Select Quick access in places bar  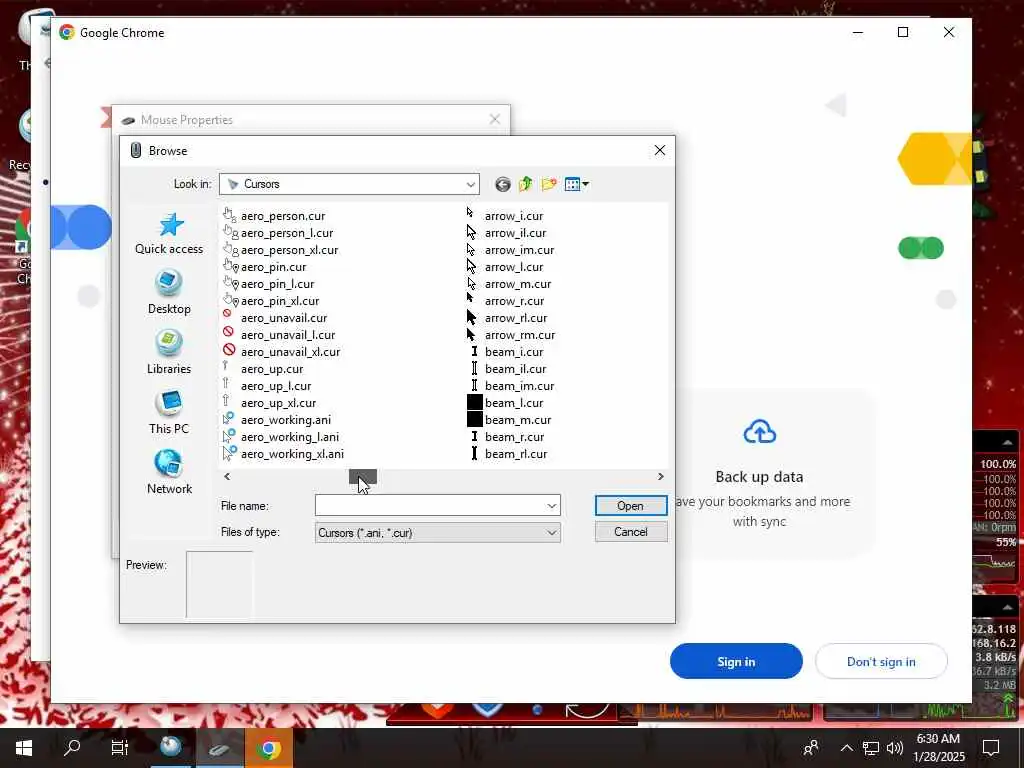tap(169, 233)
